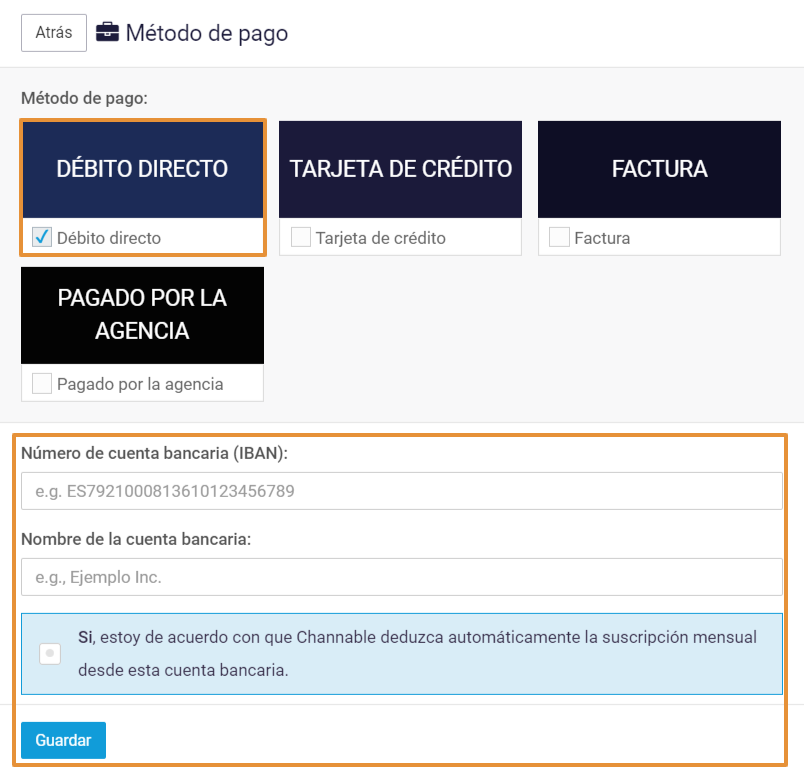This screenshot has height=774, width=804.
Task: Click the 'Número de cuenta bancaria (IBAN):' label
Action: coord(154,453)
